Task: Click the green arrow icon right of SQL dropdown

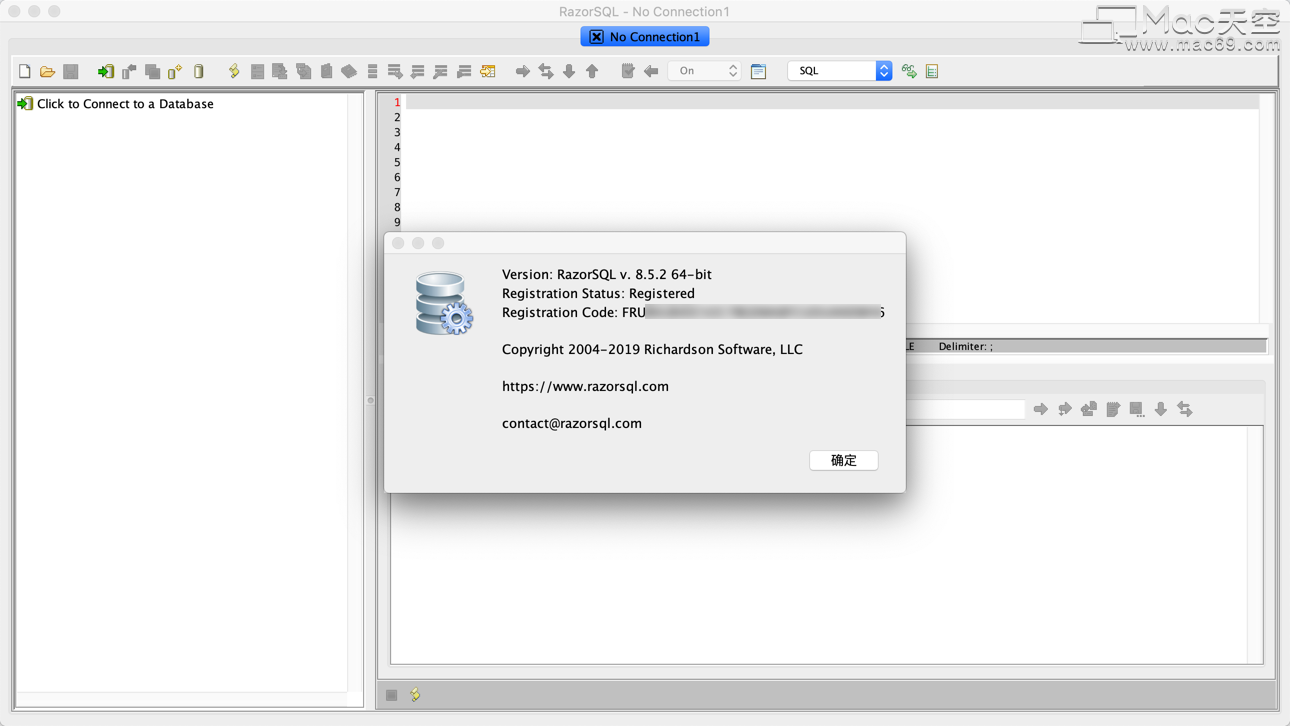Action: 909,71
